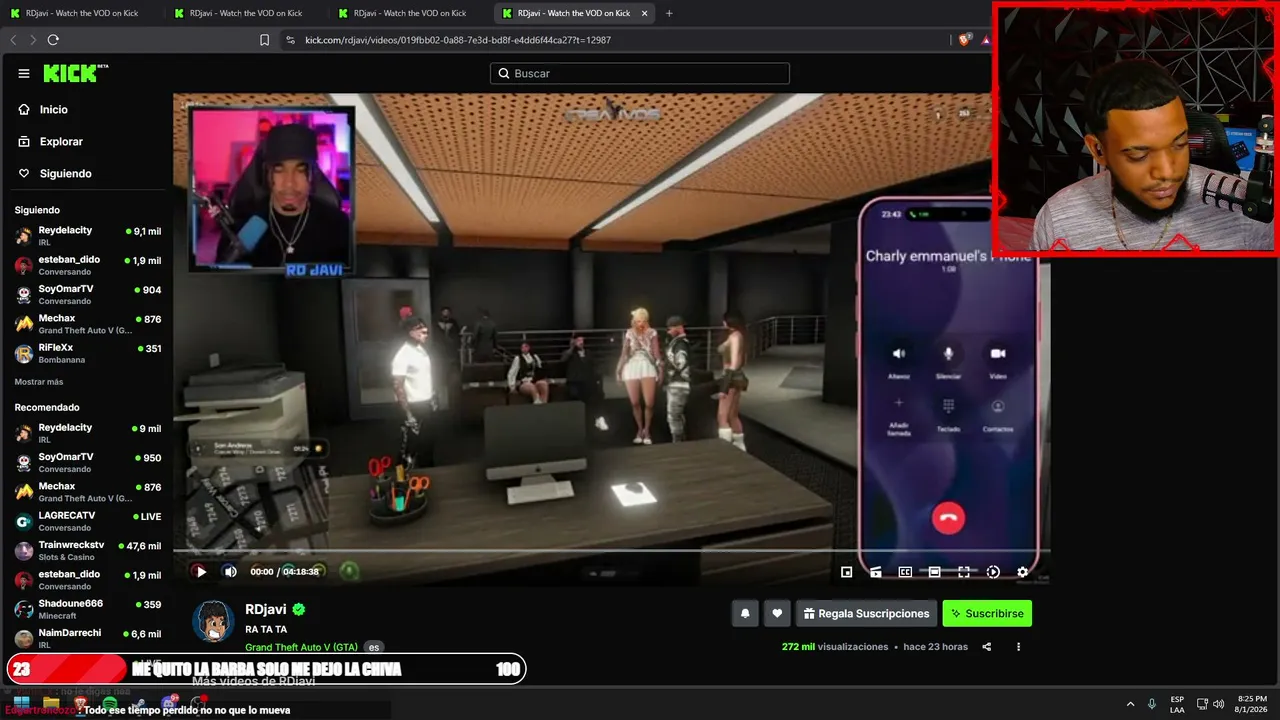Mute the video player volume
The height and width of the screenshot is (720, 1280).
coord(230,572)
